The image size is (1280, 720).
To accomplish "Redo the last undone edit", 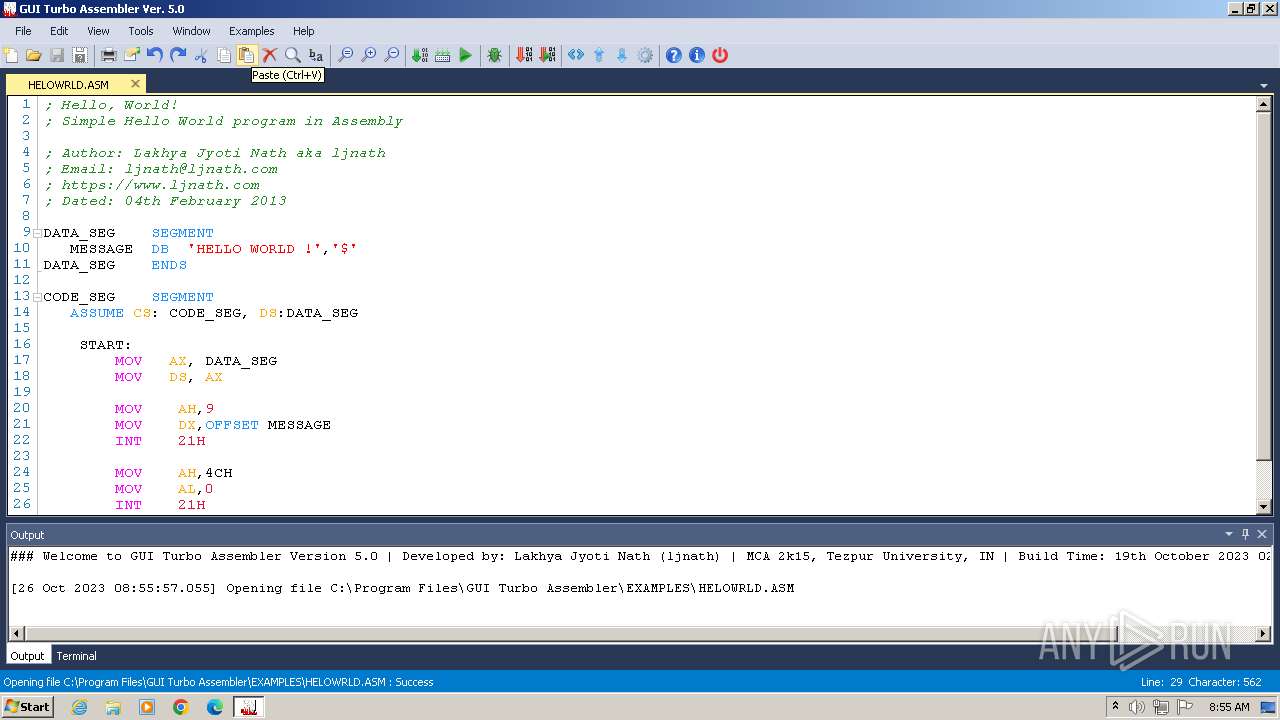I will (x=178, y=55).
